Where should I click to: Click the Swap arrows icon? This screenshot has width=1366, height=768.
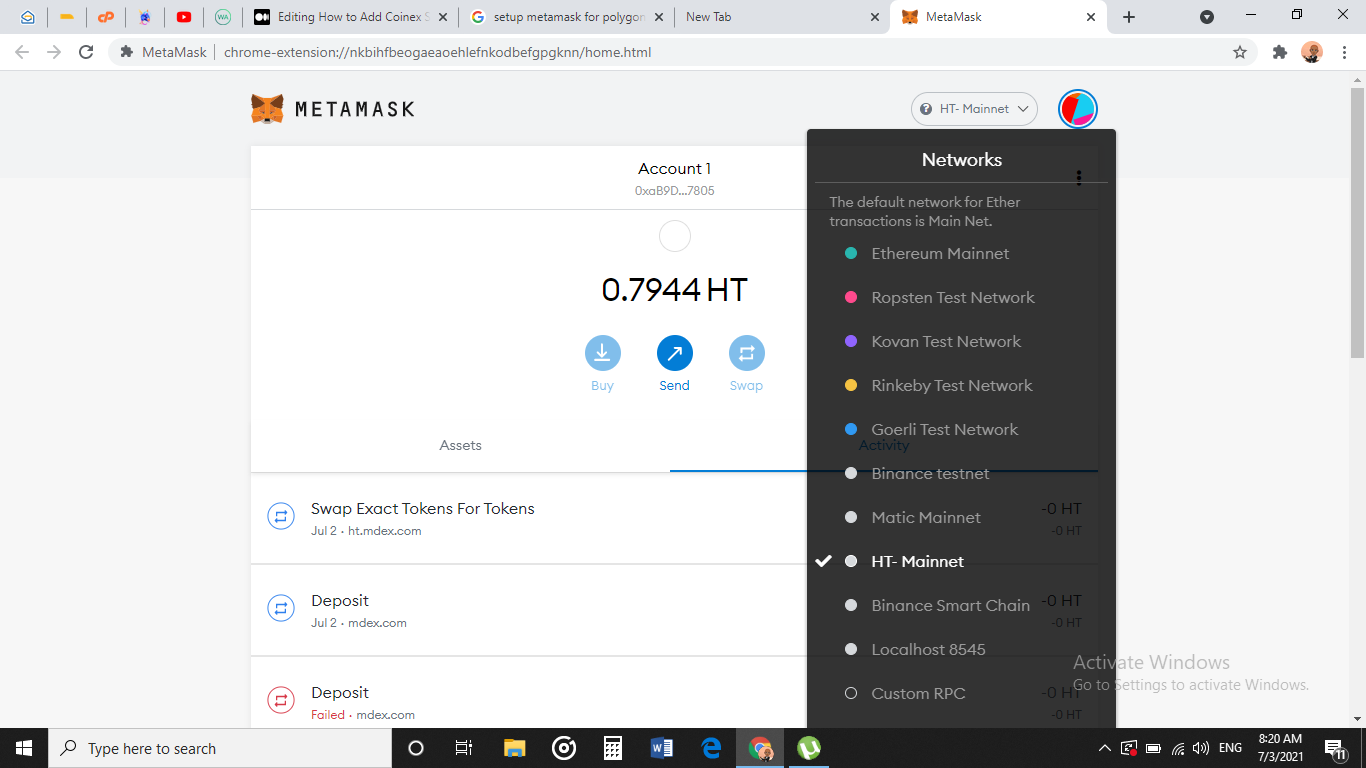pyautogui.click(x=746, y=353)
